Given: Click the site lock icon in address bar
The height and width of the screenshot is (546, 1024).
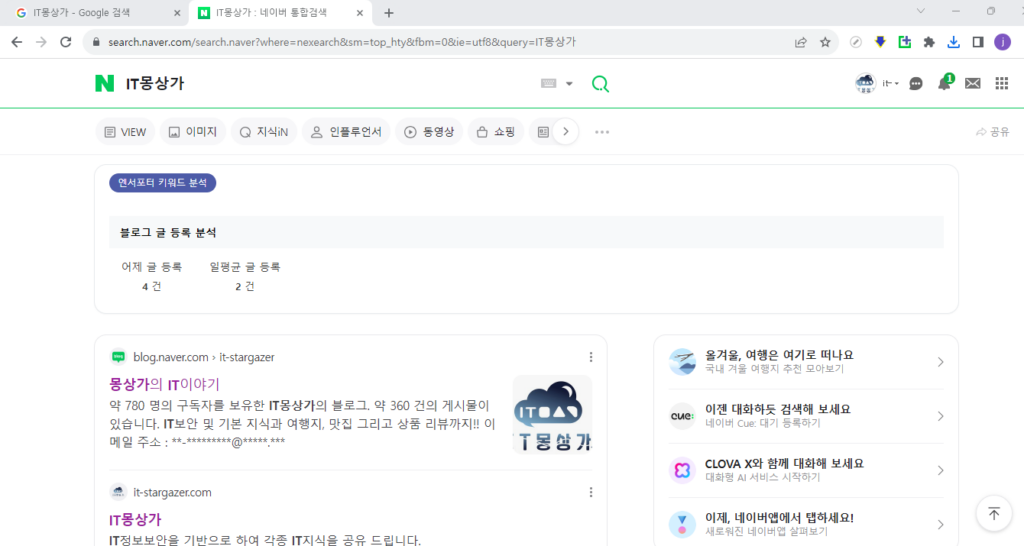Looking at the screenshot, I should click(96, 42).
